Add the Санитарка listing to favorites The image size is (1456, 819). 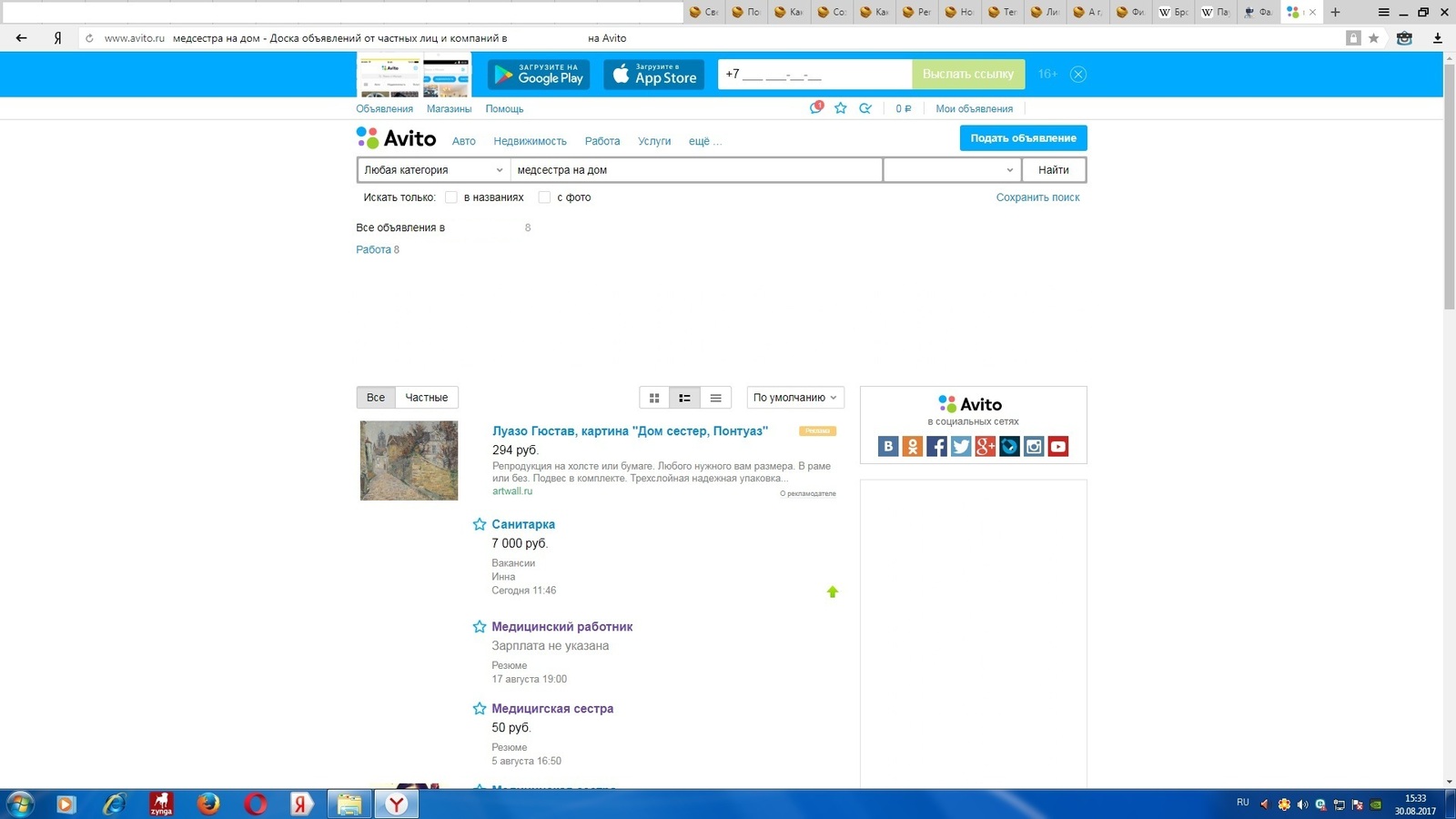coord(480,524)
